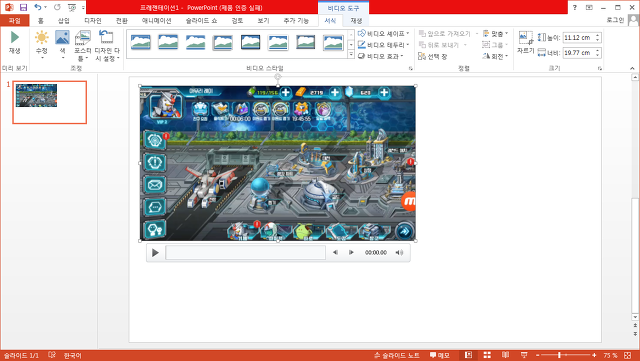Click the 높이 height input field
The width and height of the screenshot is (640, 361).
pos(579,38)
